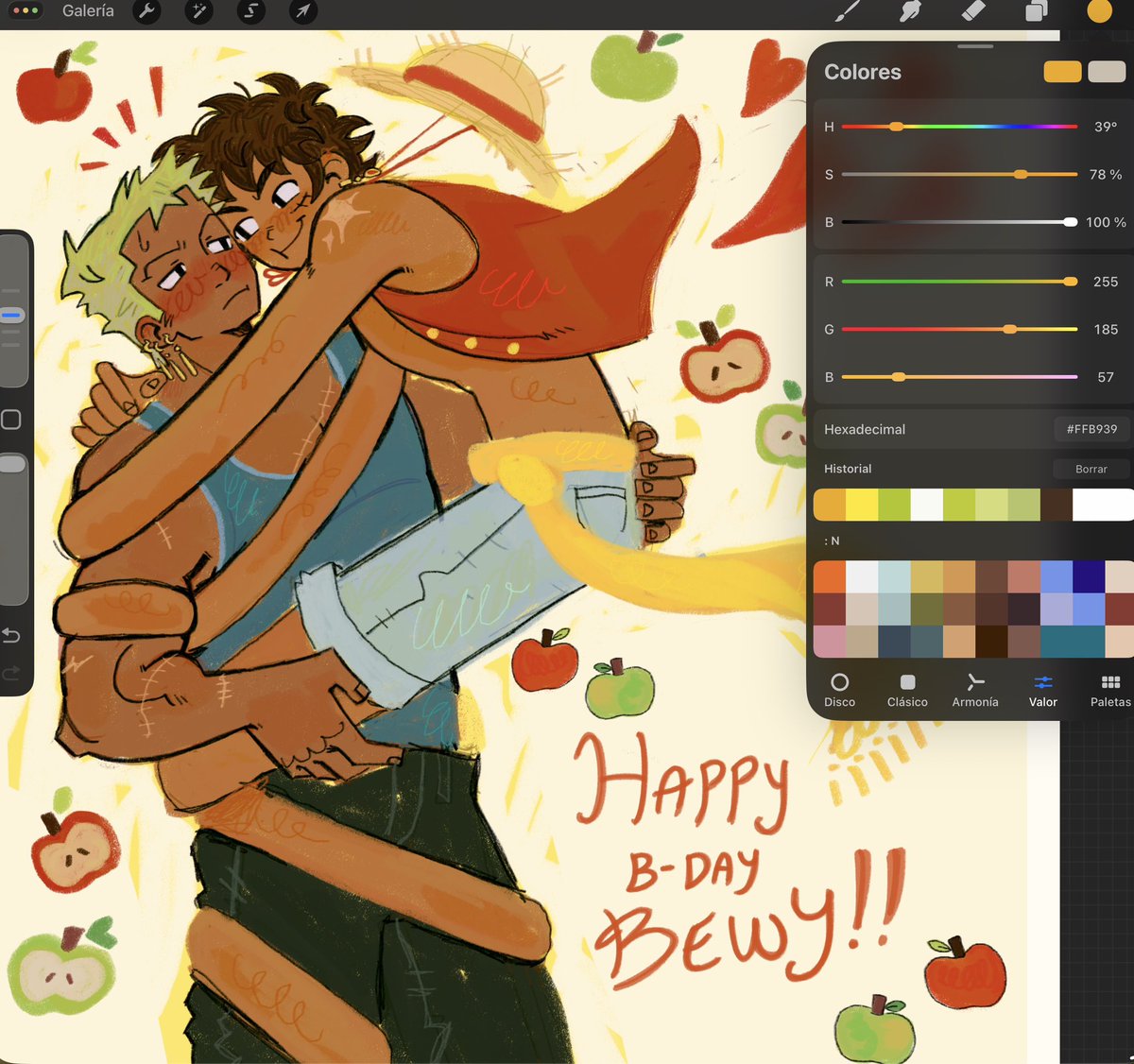Click the Red (R) slider
The image size is (1134, 1064).
959,282
